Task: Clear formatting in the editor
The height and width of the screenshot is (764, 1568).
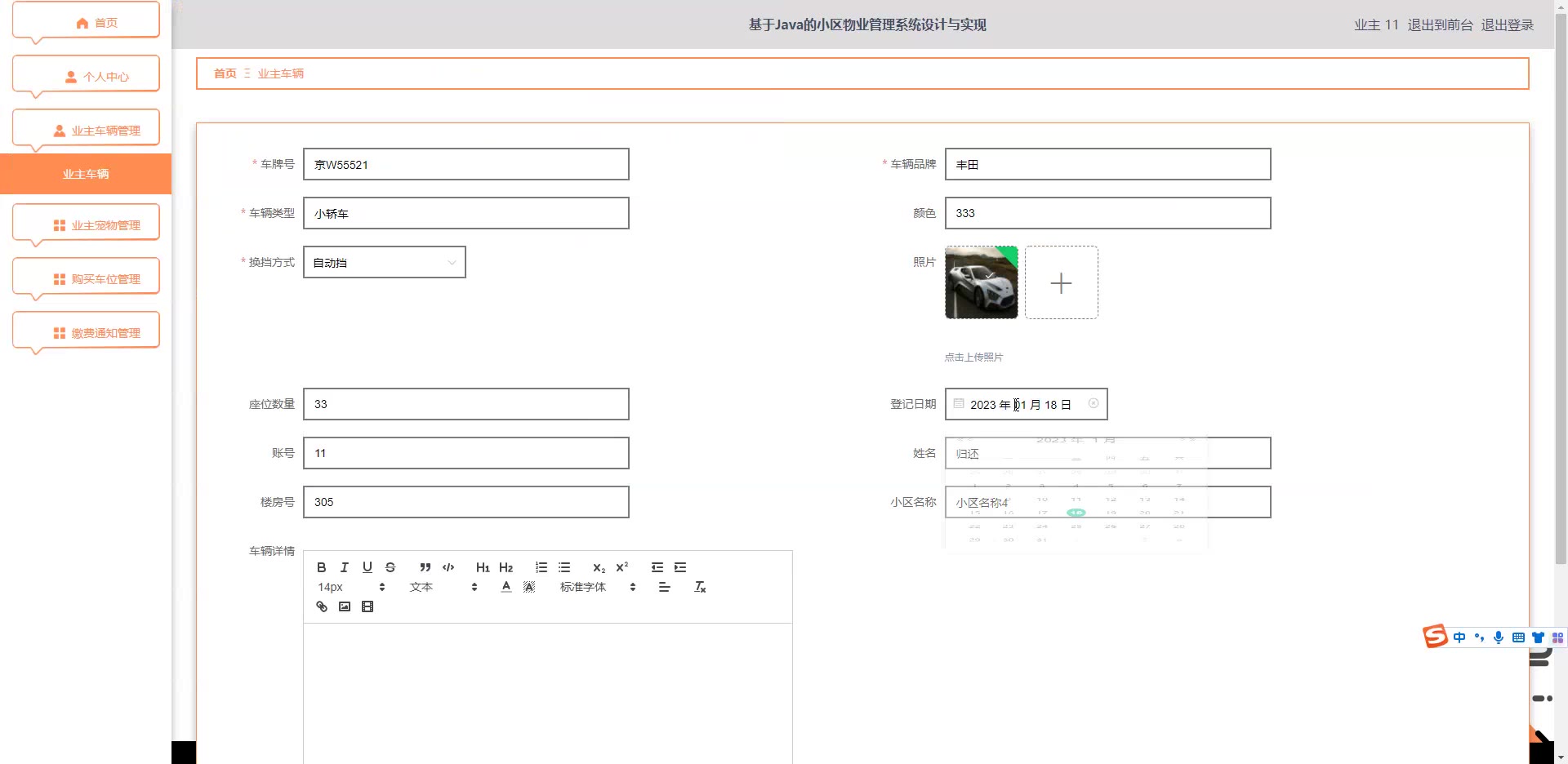Action: (x=700, y=587)
